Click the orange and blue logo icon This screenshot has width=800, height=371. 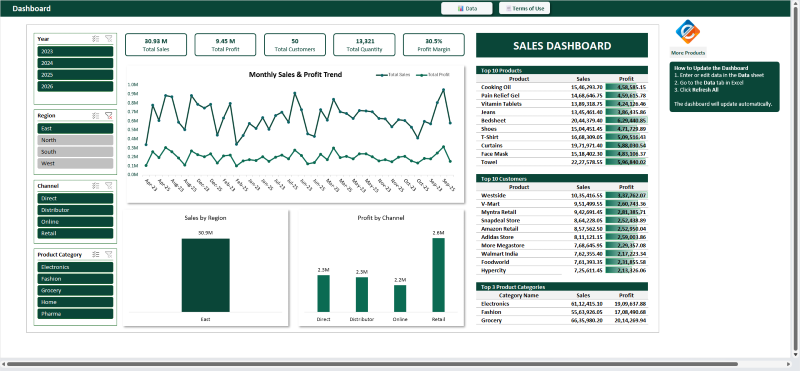tap(688, 32)
